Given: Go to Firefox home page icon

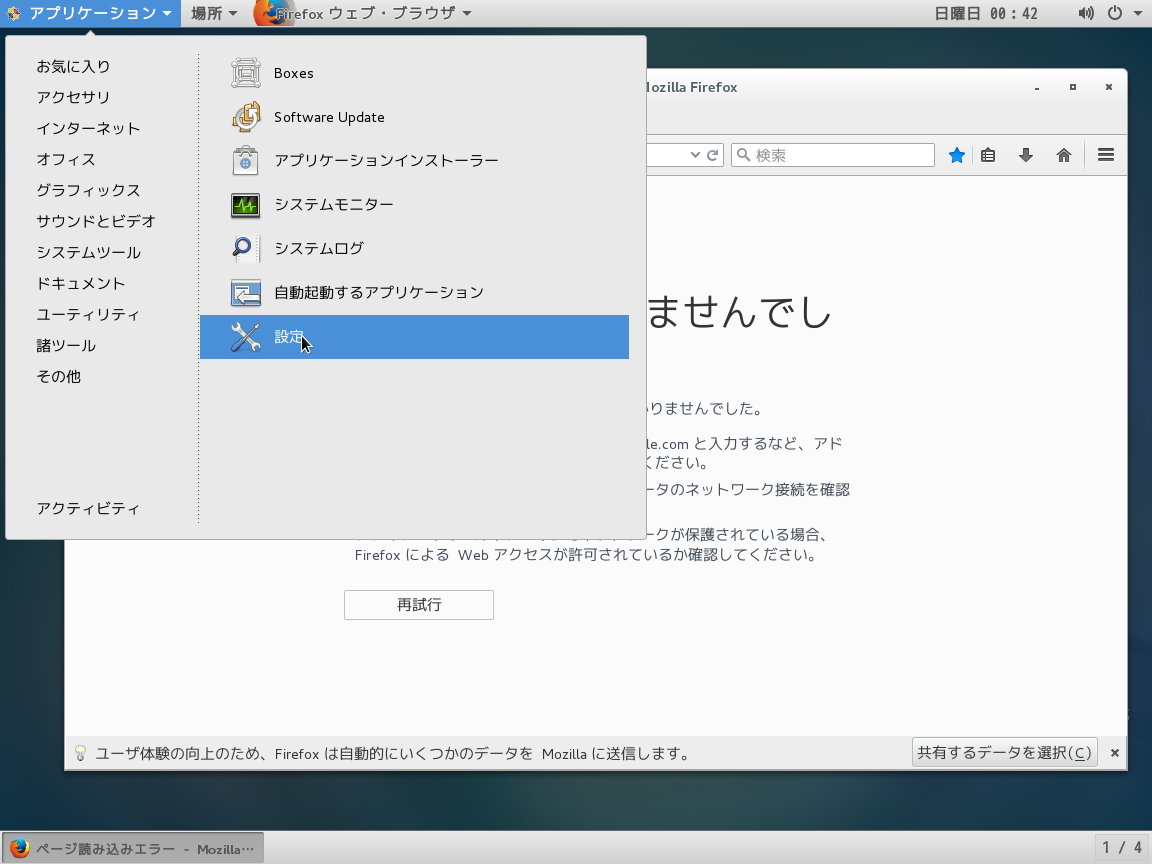Looking at the screenshot, I should (1064, 155).
